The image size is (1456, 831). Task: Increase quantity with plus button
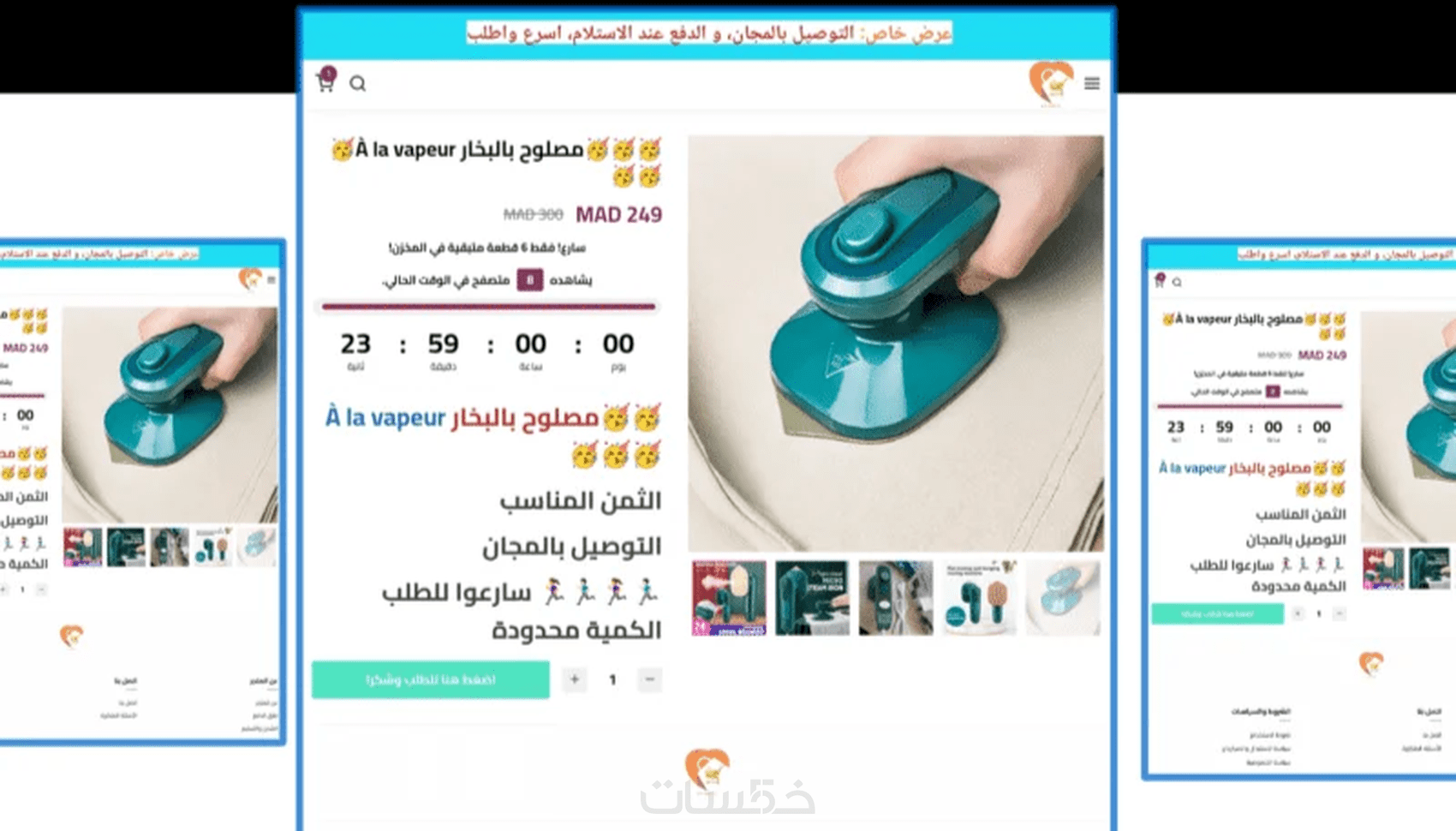575,679
